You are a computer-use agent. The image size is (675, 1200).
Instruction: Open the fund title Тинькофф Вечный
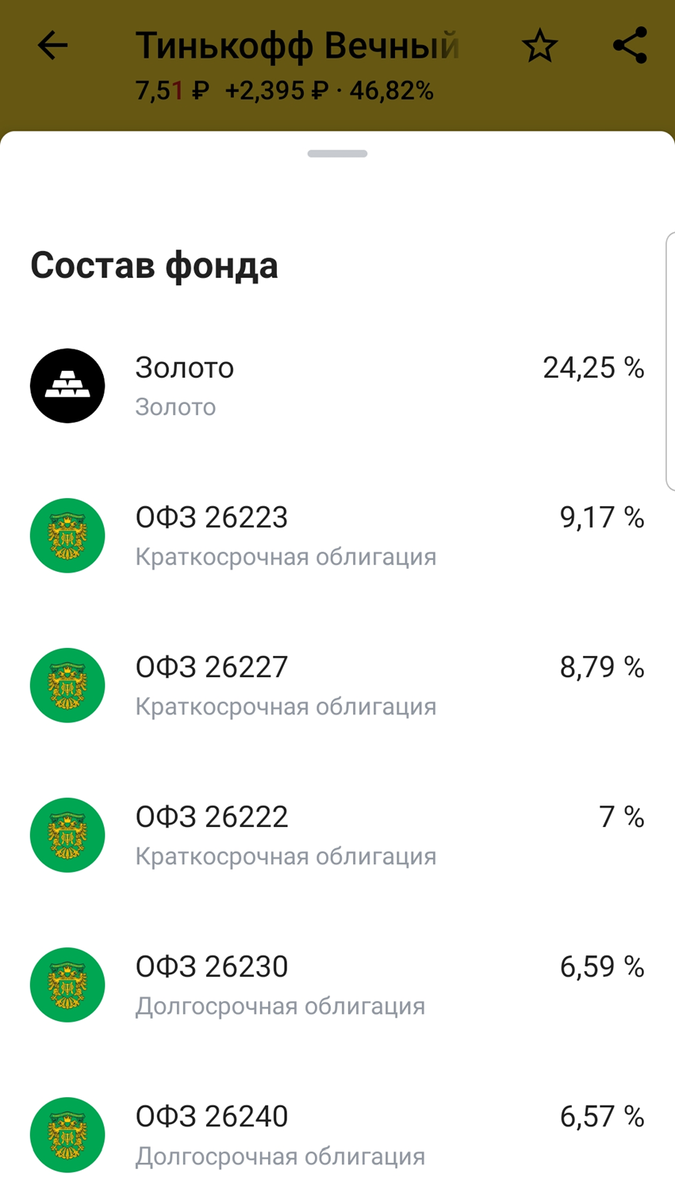(300, 42)
